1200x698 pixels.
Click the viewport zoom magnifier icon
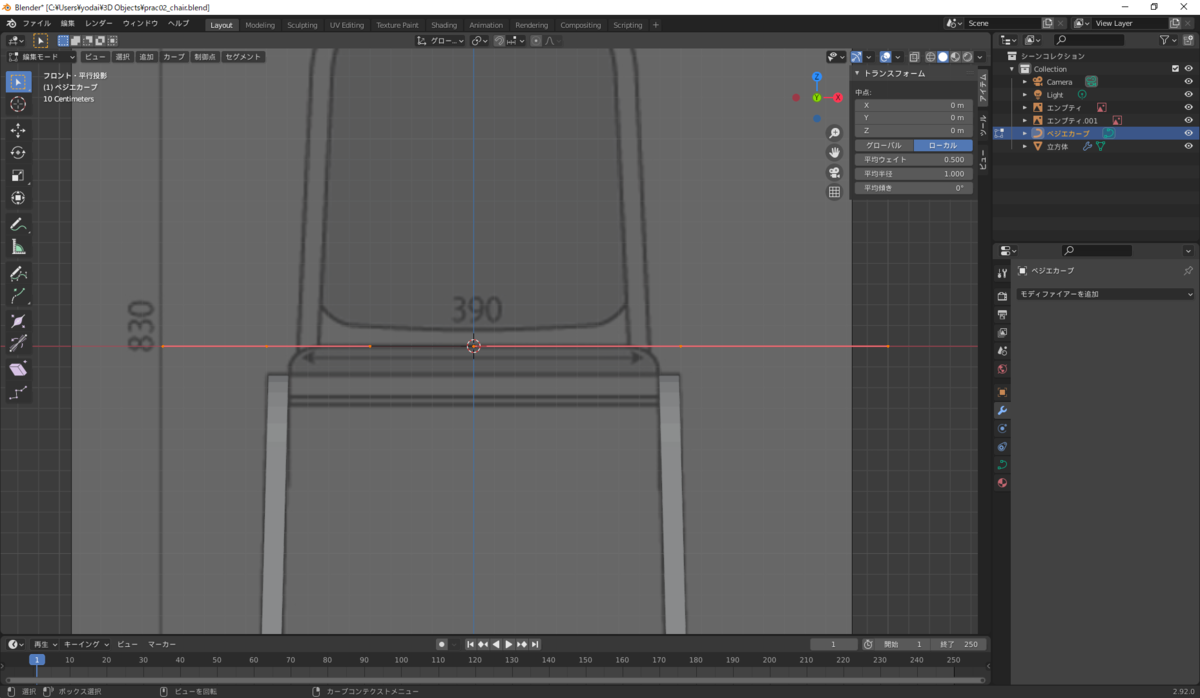point(834,133)
